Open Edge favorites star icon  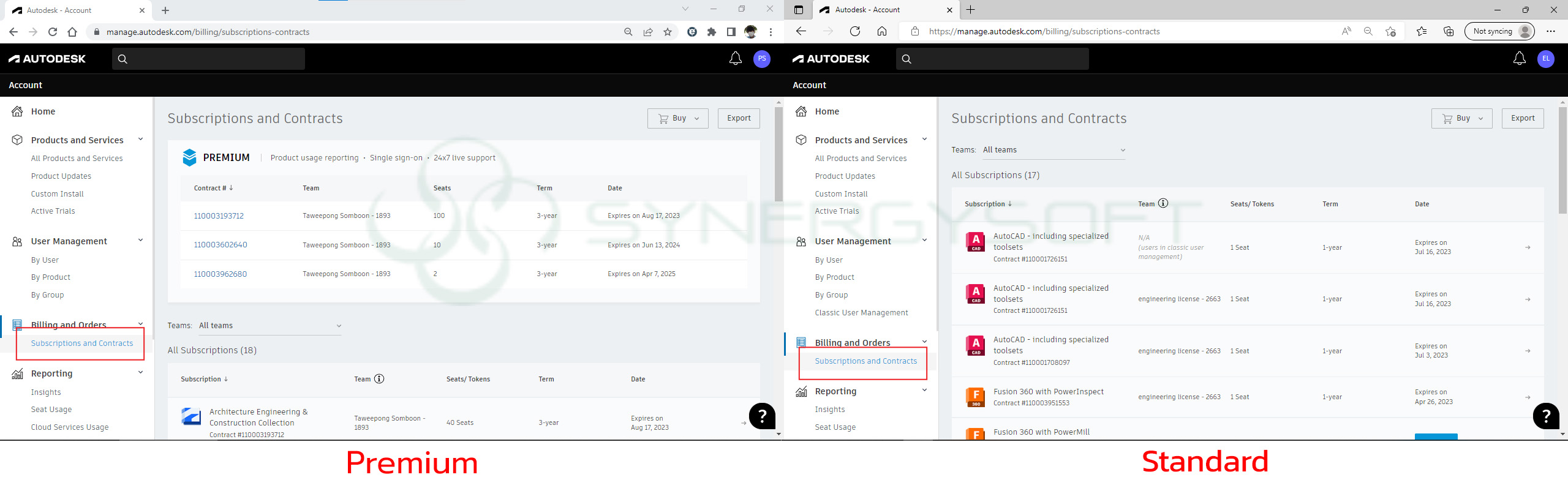(1421, 31)
